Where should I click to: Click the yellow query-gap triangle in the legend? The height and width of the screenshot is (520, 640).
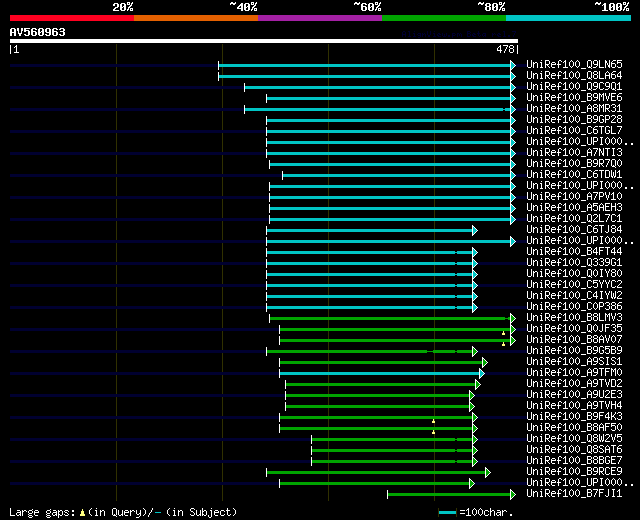pos(82,513)
